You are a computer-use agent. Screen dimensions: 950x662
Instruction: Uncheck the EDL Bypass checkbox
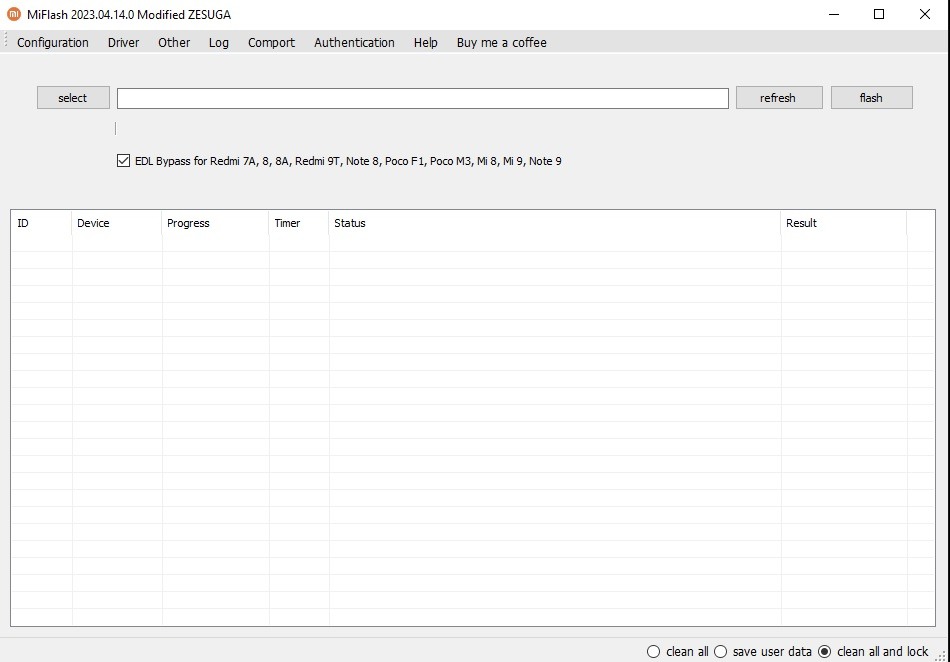123,161
